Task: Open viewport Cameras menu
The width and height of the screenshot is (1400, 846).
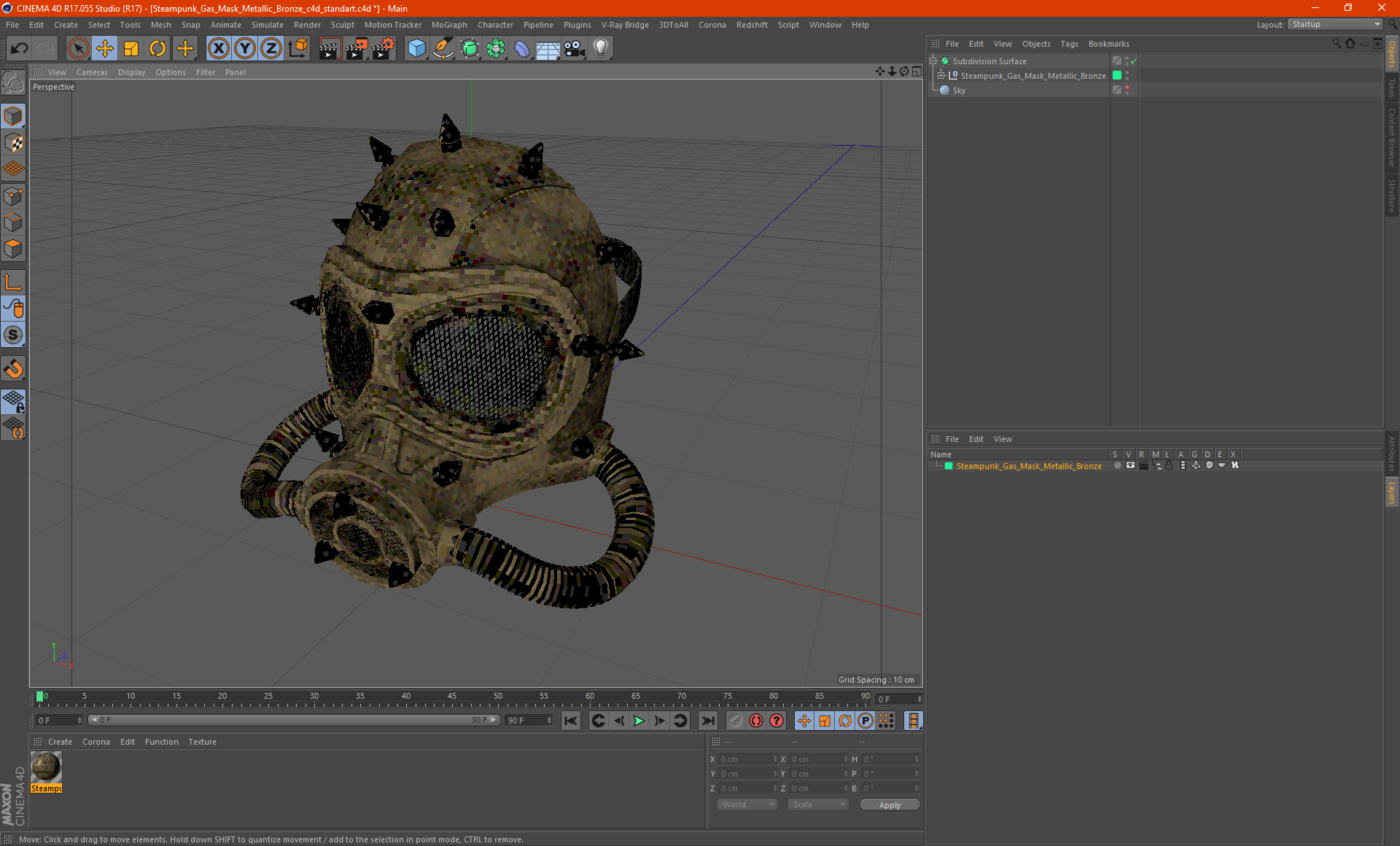Action: (92, 72)
